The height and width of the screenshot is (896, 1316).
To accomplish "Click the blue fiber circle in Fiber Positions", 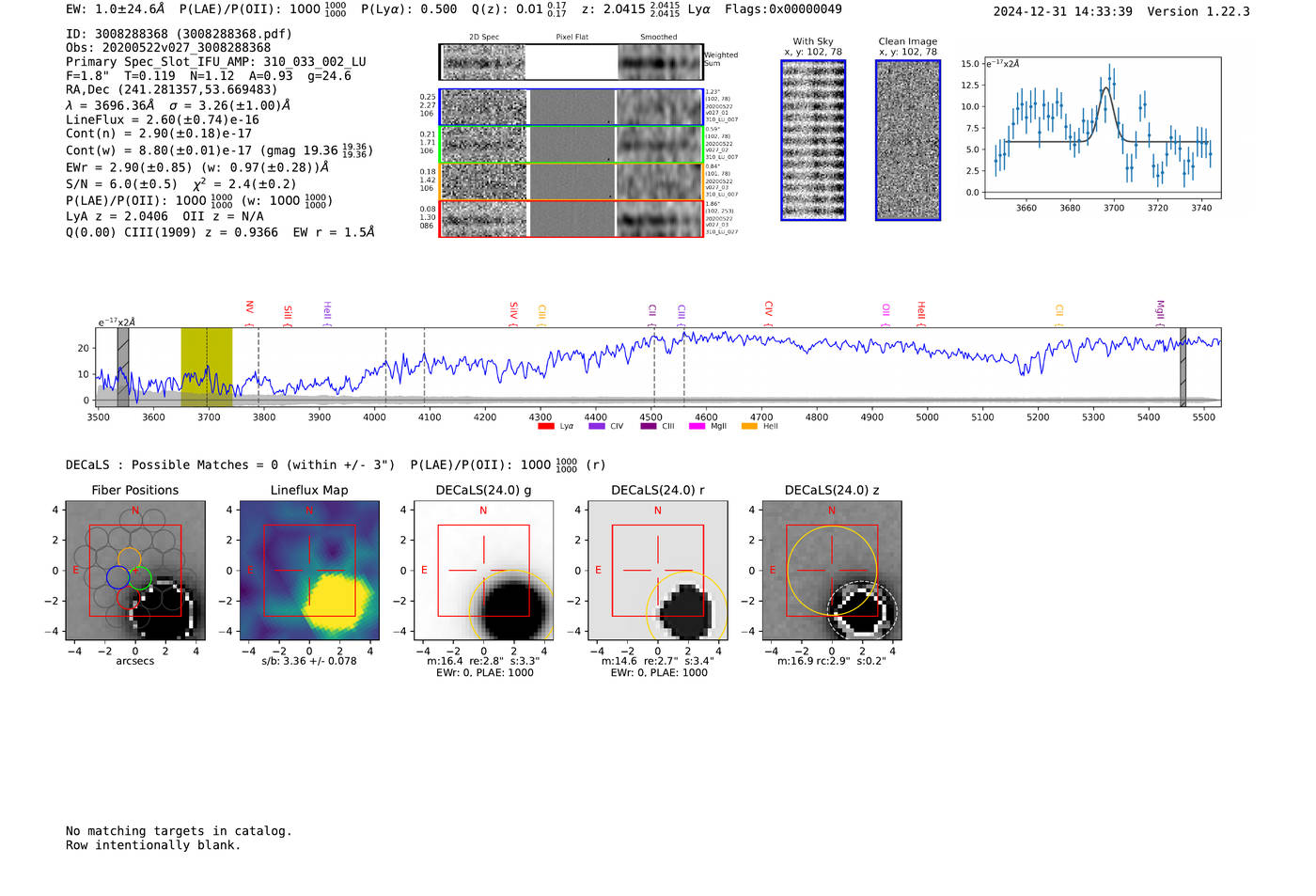I will tap(117, 576).
